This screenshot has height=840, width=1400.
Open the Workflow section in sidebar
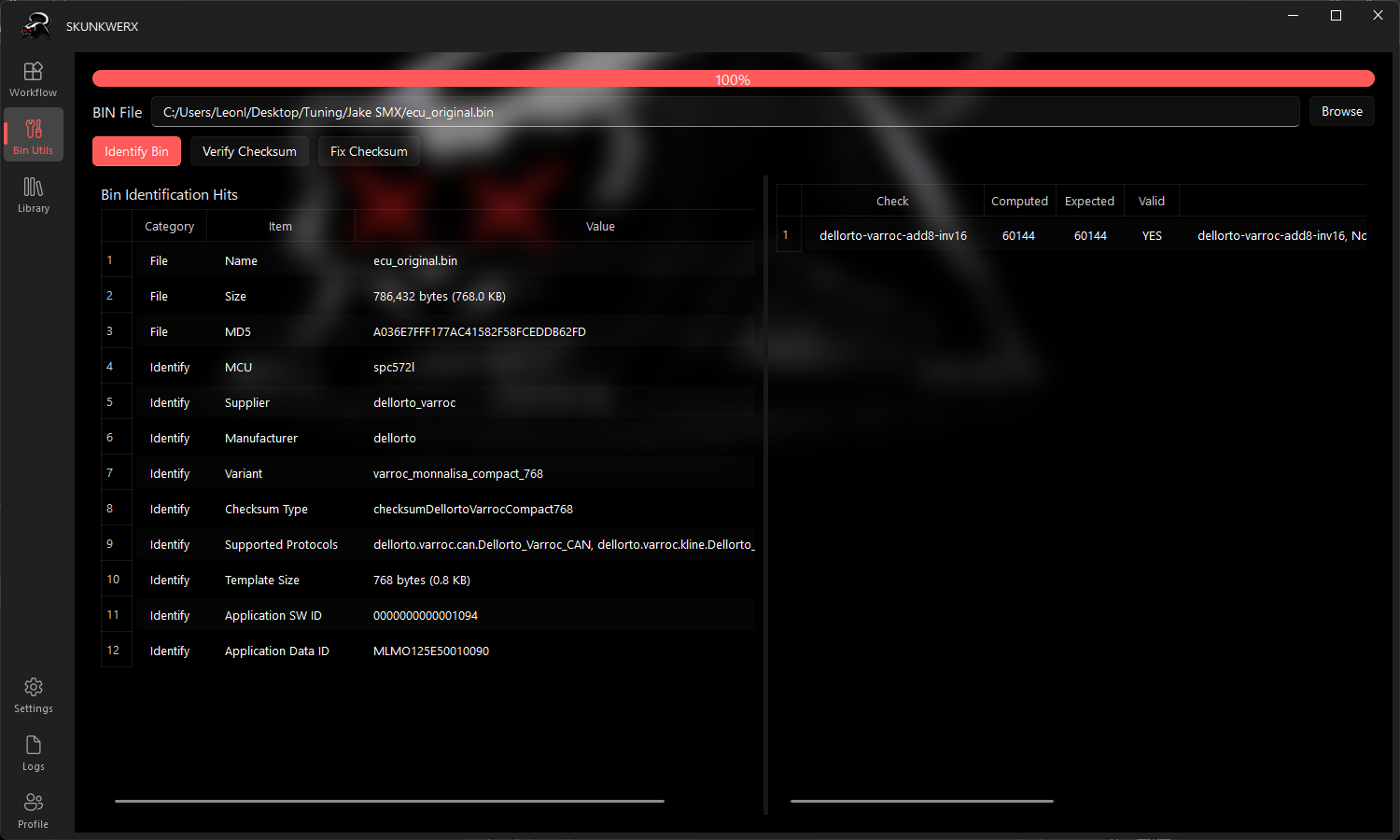34,79
